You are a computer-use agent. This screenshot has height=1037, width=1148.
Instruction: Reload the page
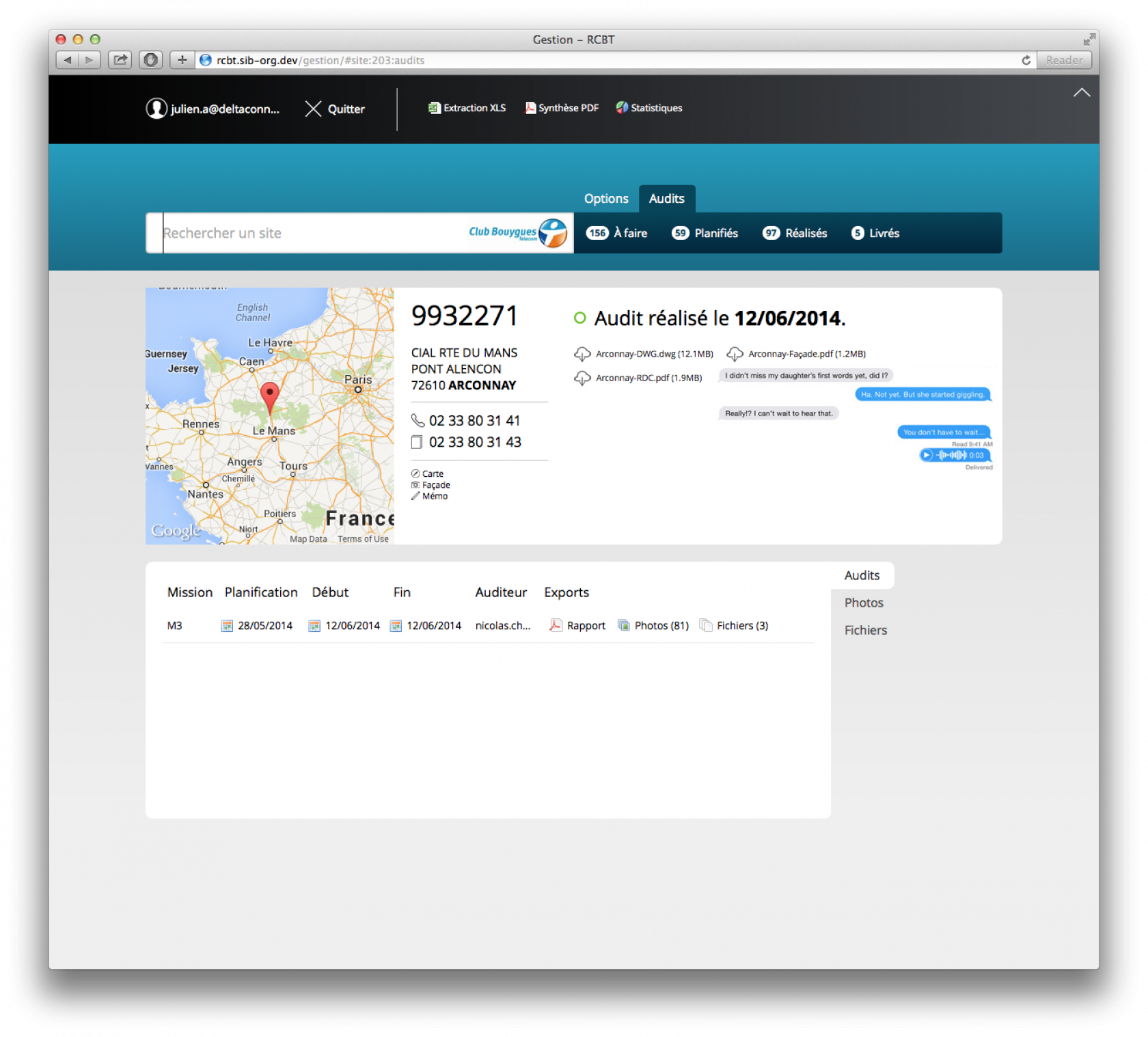1026,60
